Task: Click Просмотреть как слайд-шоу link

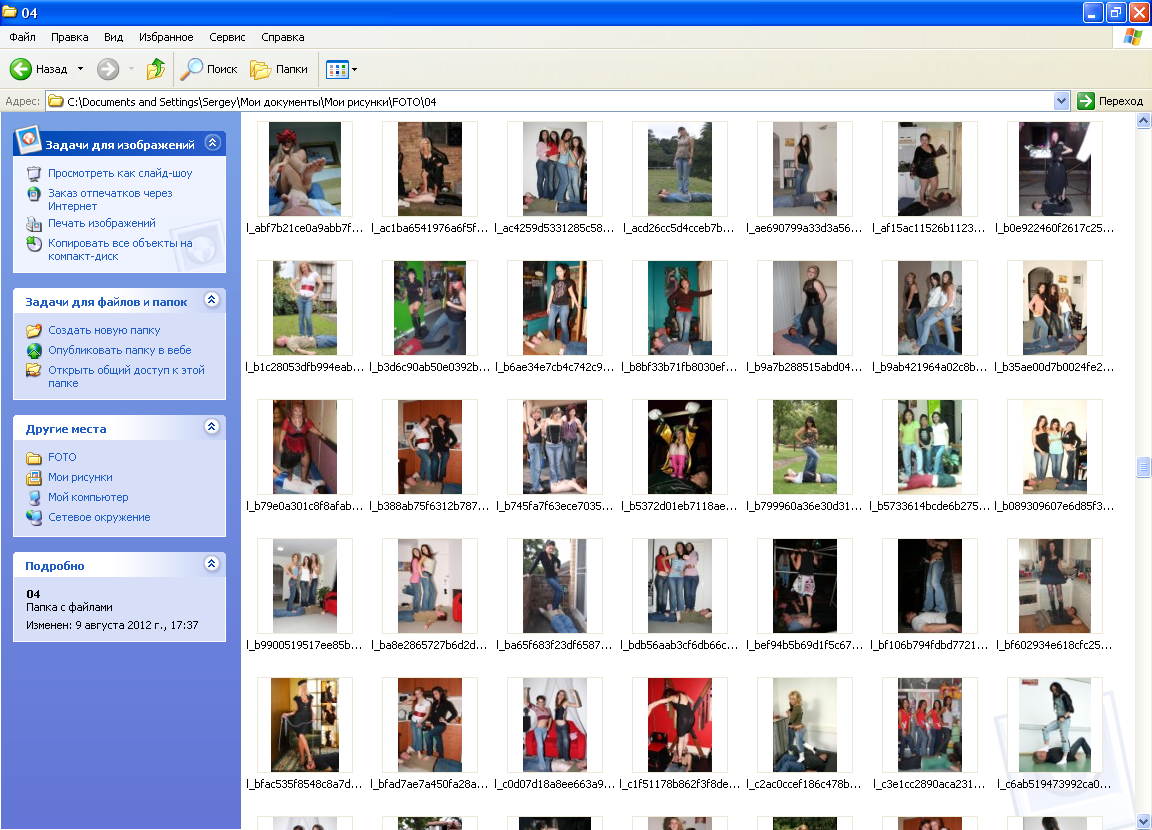Action: click(120, 173)
